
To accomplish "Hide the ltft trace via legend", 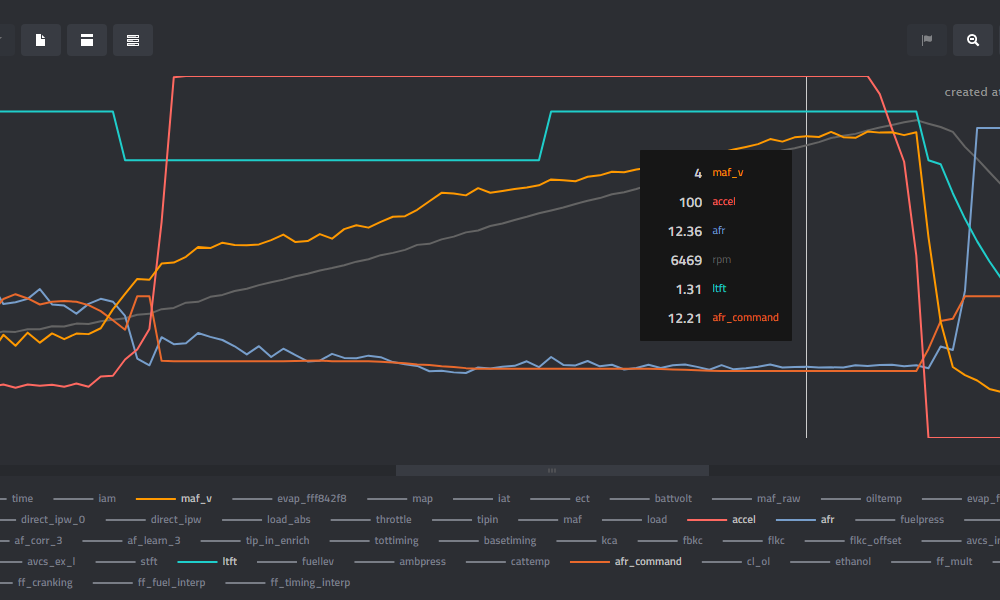I will pyautogui.click(x=229, y=561).
